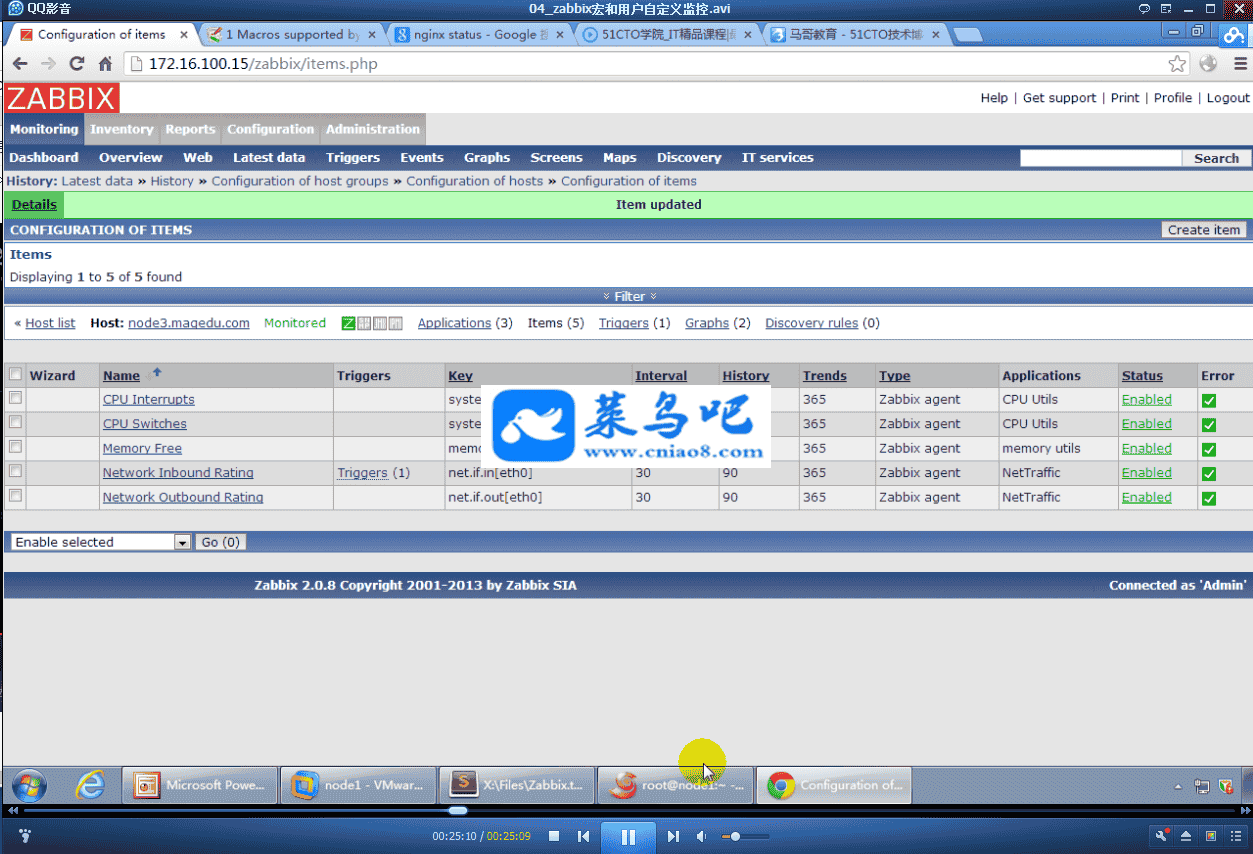Switch to Sublime Text Zabbix file taskbar item
The image size is (1253, 854).
tap(516, 785)
